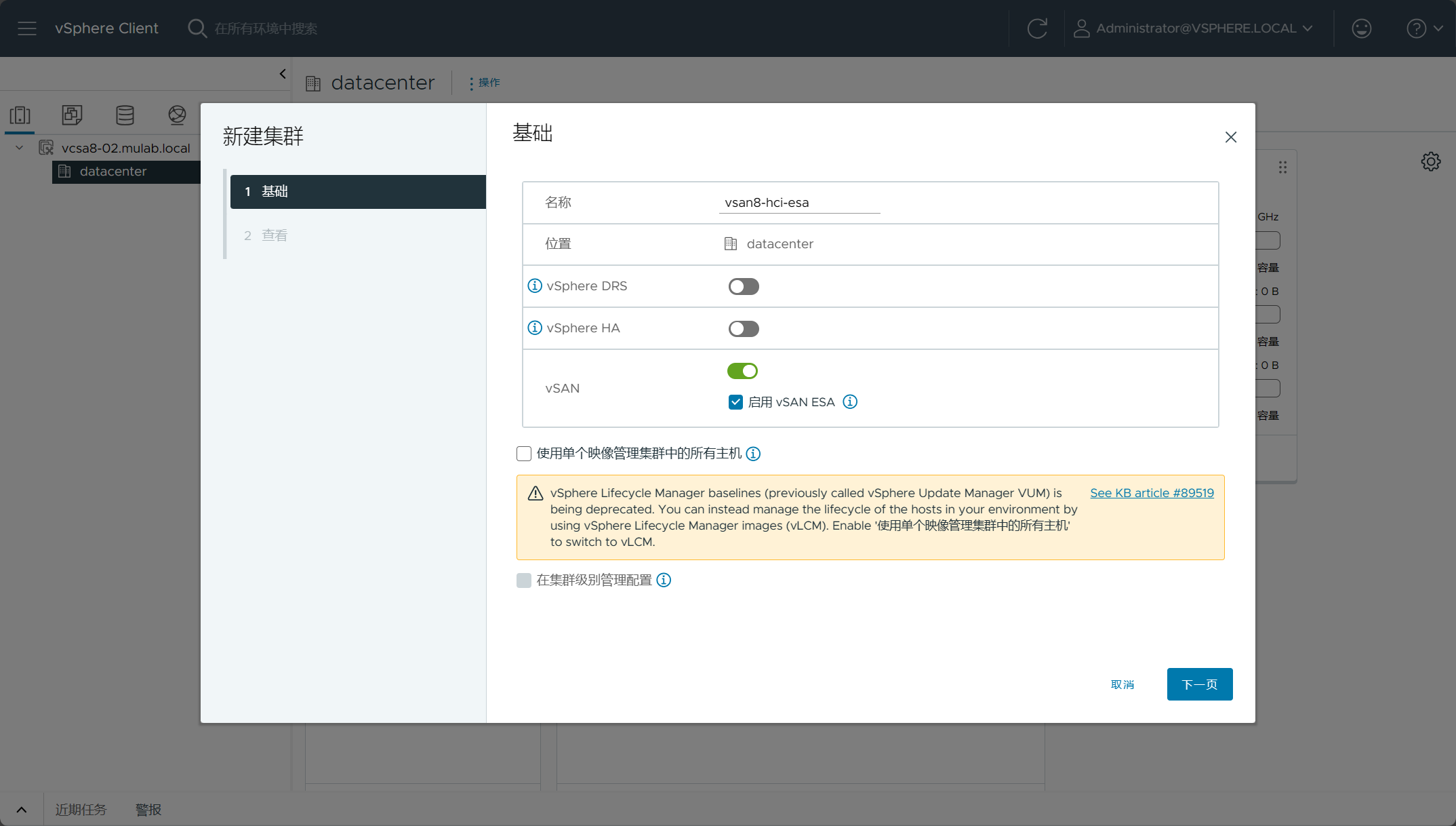
Task: Collapse the vcsa8-02.mulab.local tree node
Action: [x=20, y=148]
